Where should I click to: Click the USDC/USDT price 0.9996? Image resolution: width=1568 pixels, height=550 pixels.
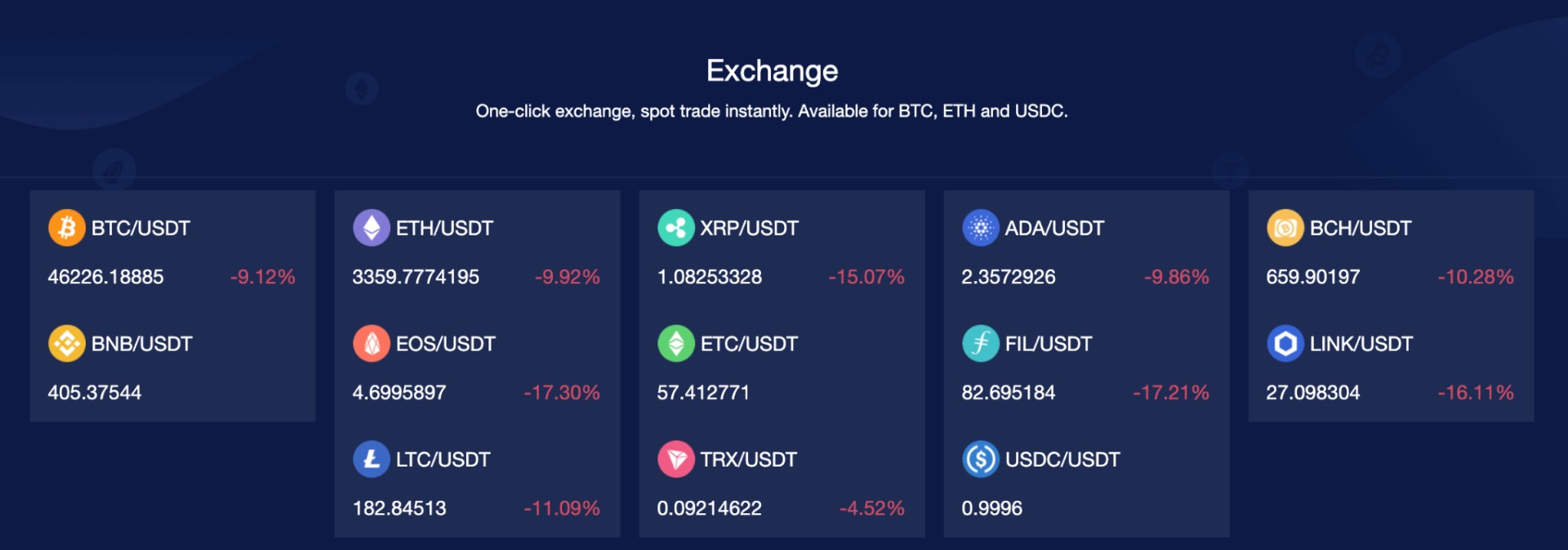click(991, 508)
